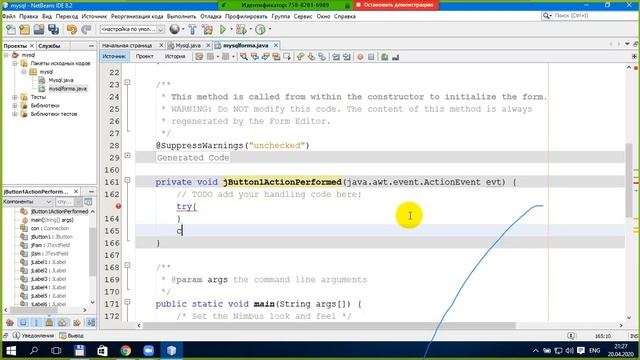Toggle show inner classes filter in Navigator
640x360 pixels.
63,323
